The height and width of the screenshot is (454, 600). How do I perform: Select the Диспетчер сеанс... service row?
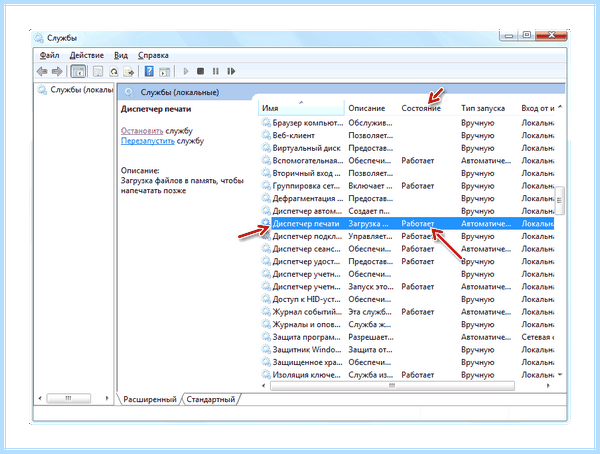408,249
